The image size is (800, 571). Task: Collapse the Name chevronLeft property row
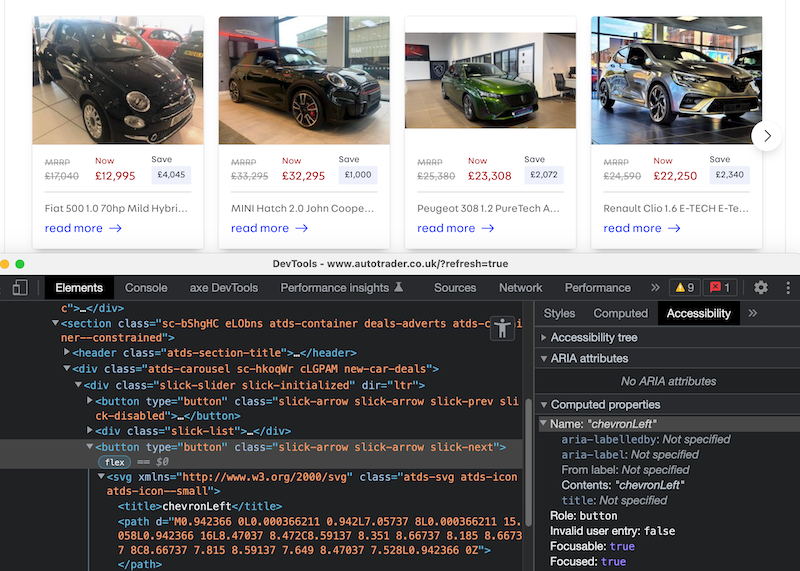coord(543,424)
